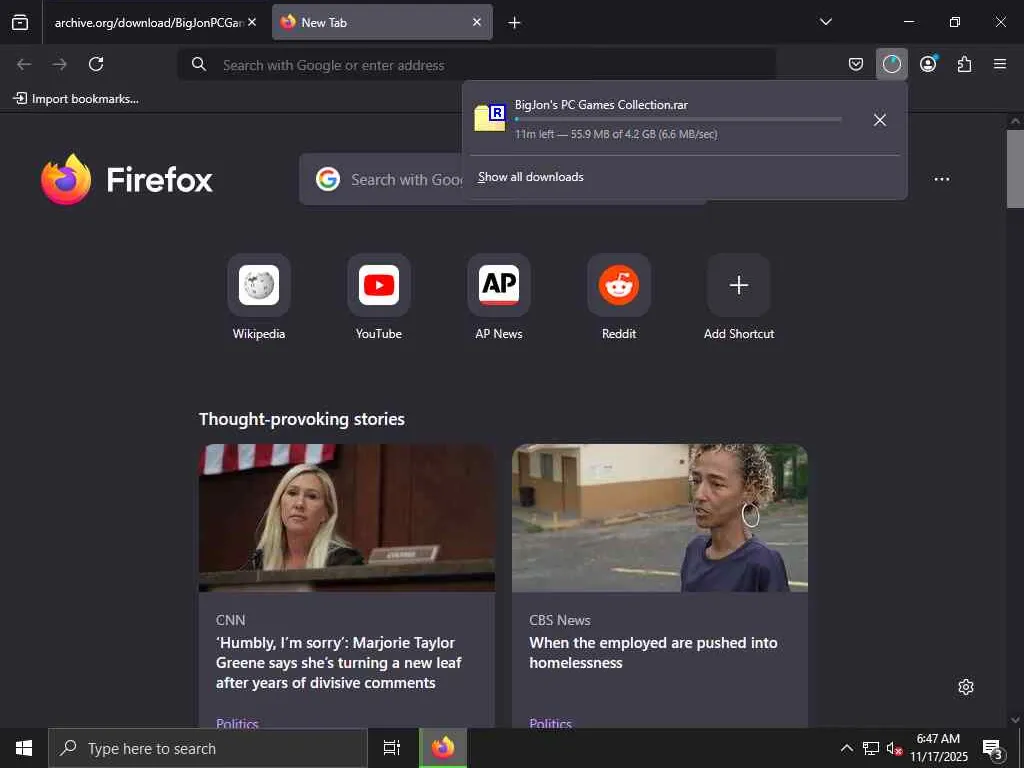Open 'When the employed are pushed into homelessness'
The height and width of the screenshot is (768, 1024).
point(653,652)
